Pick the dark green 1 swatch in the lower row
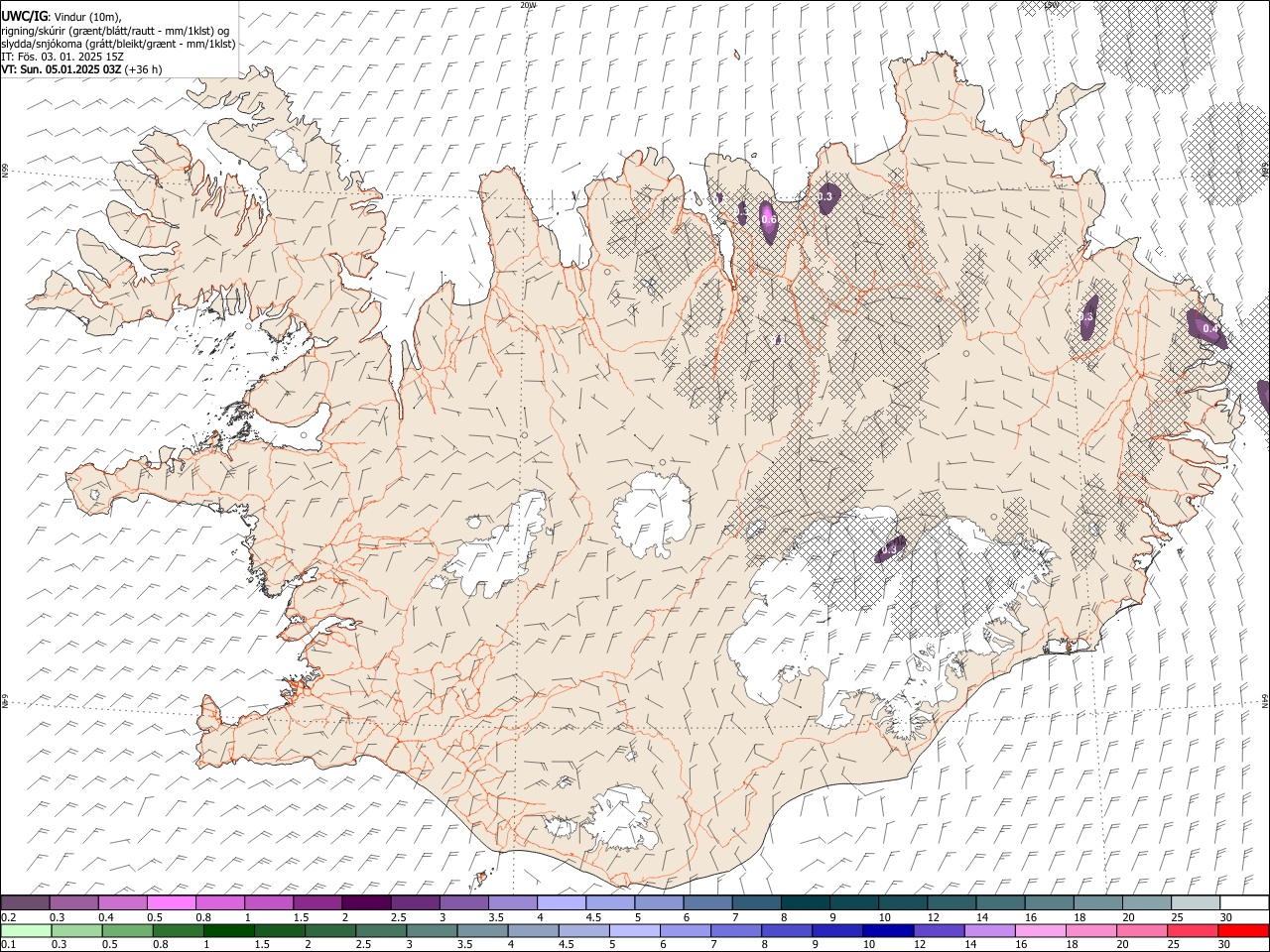 pyautogui.click(x=228, y=930)
